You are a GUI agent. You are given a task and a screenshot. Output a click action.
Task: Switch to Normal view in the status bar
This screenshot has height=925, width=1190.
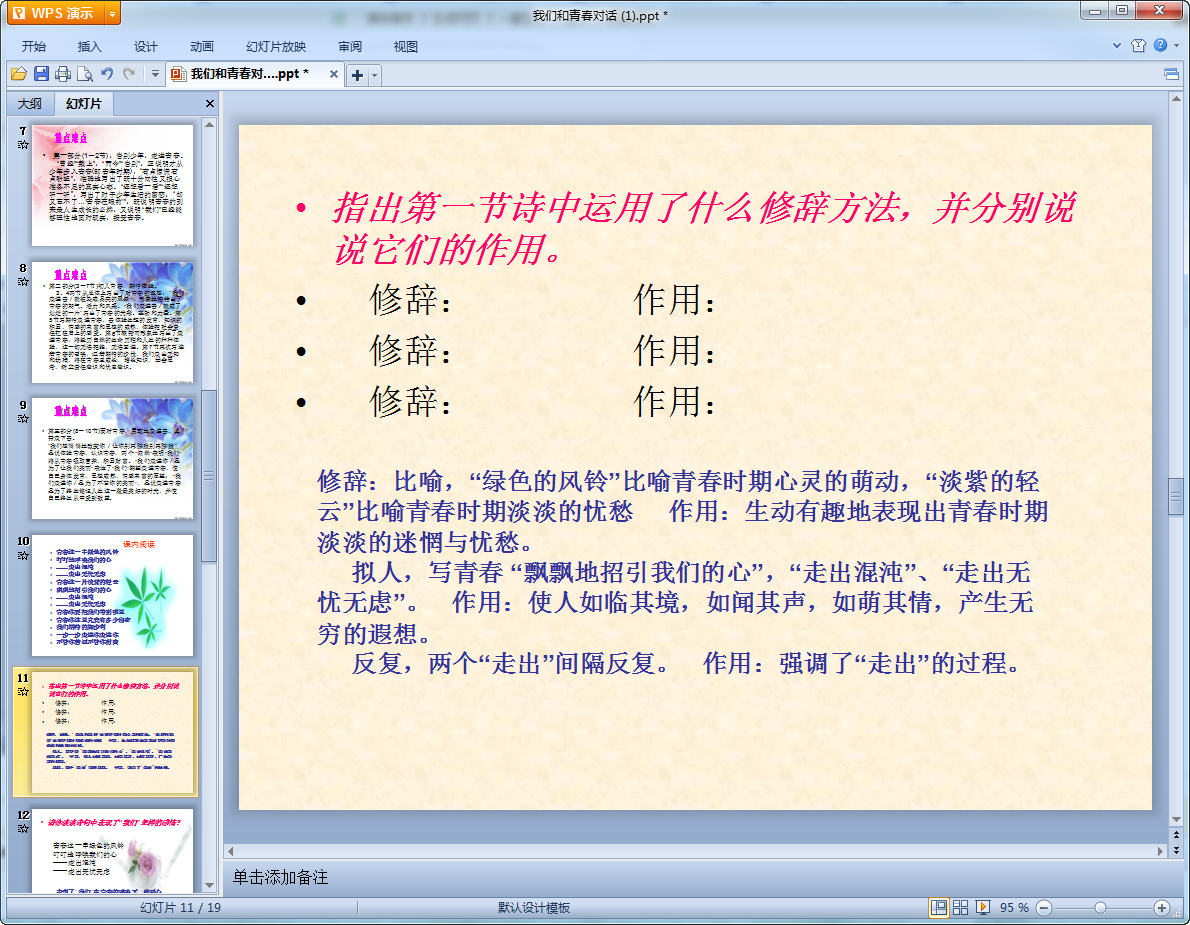939,907
